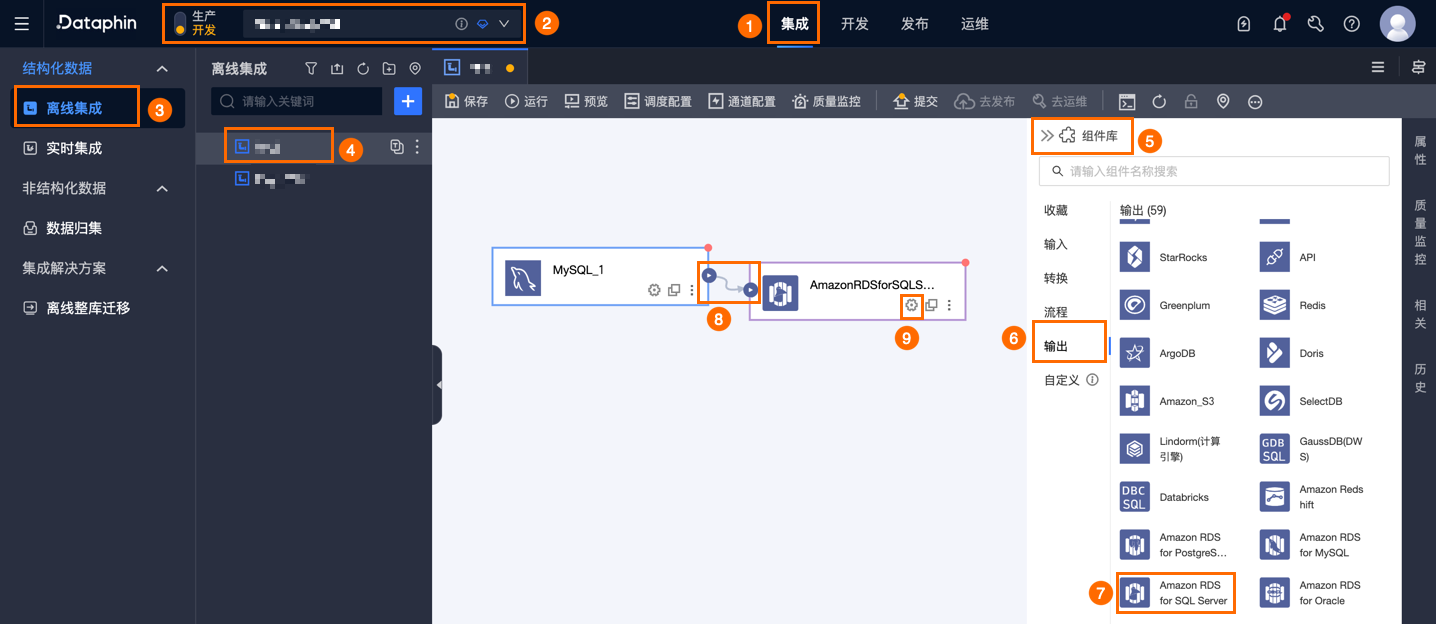Viewport: 1436px width, 624px height.
Task: Select the 收藏 component category
Action: click(x=1056, y=210)
